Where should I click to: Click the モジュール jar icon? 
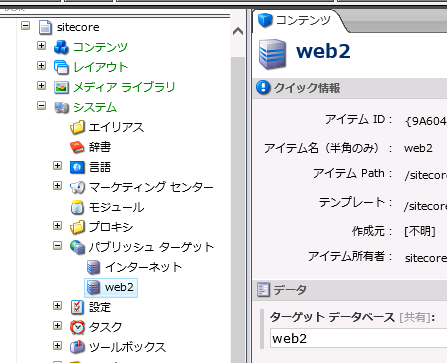tap(77, 207)
